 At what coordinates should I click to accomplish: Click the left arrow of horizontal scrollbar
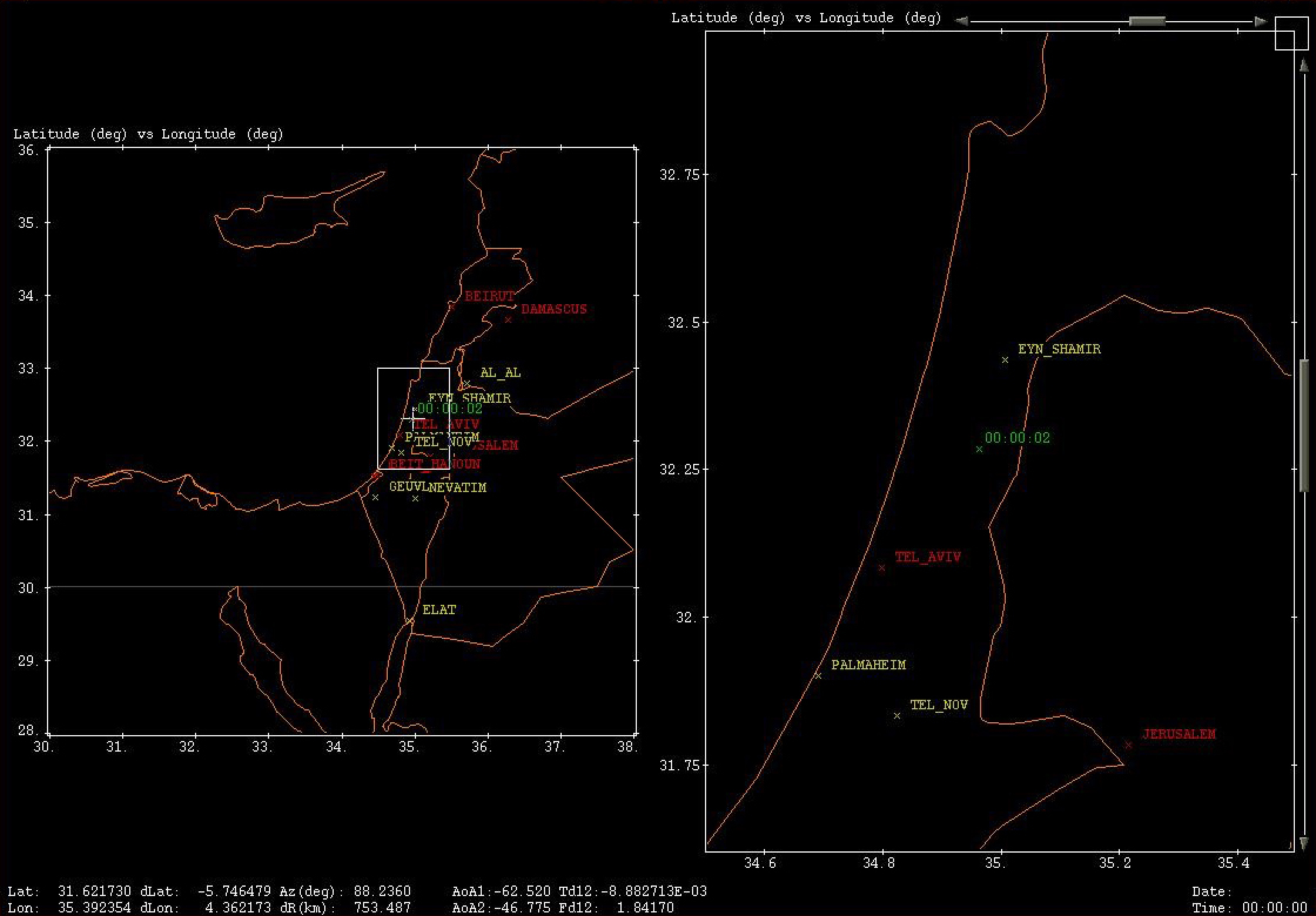(x=961, y=21)
